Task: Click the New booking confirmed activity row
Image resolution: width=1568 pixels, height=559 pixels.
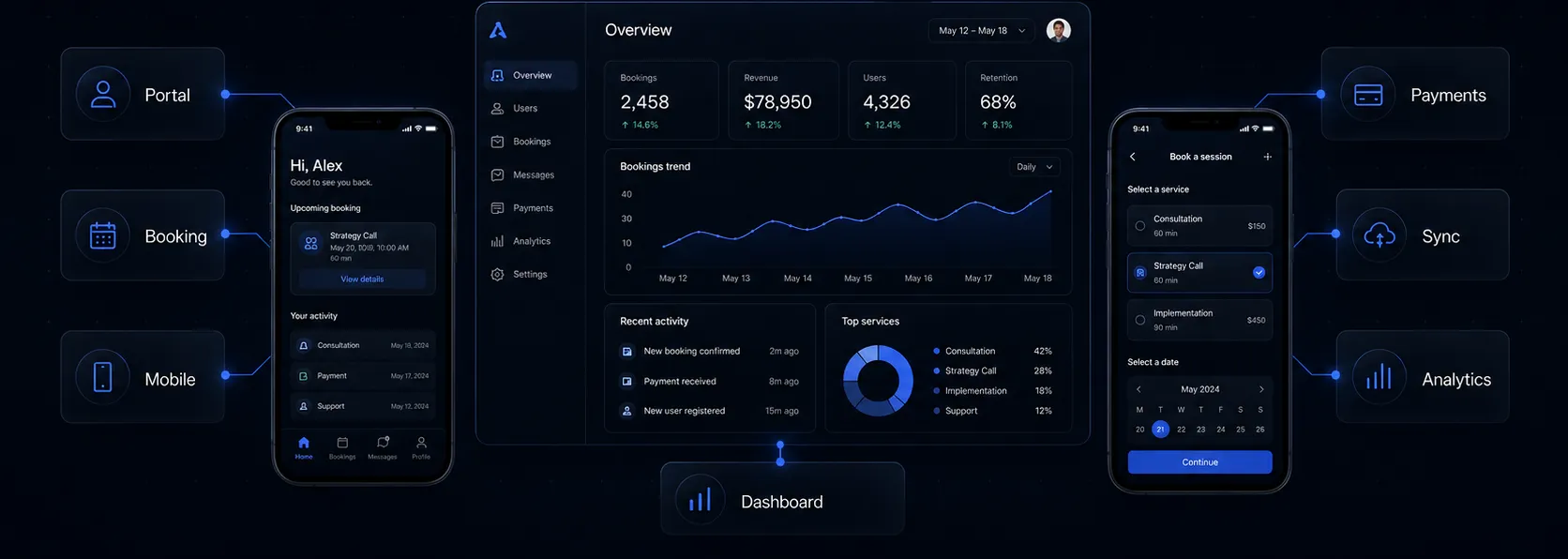Action: tap(710, 352)
